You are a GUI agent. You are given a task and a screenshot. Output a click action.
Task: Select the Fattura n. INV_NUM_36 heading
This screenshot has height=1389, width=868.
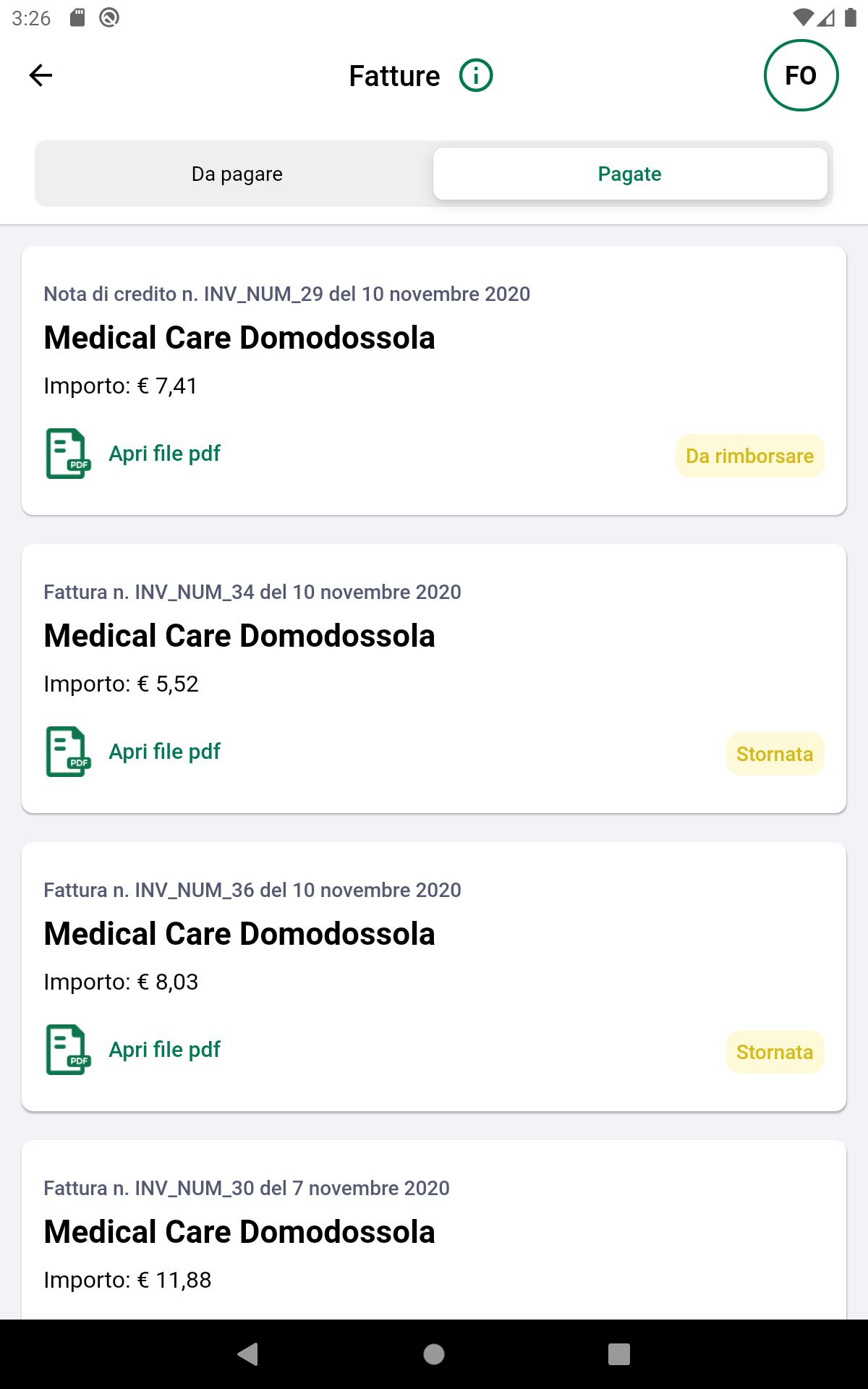pyautogui.click(x=252, y=891)
